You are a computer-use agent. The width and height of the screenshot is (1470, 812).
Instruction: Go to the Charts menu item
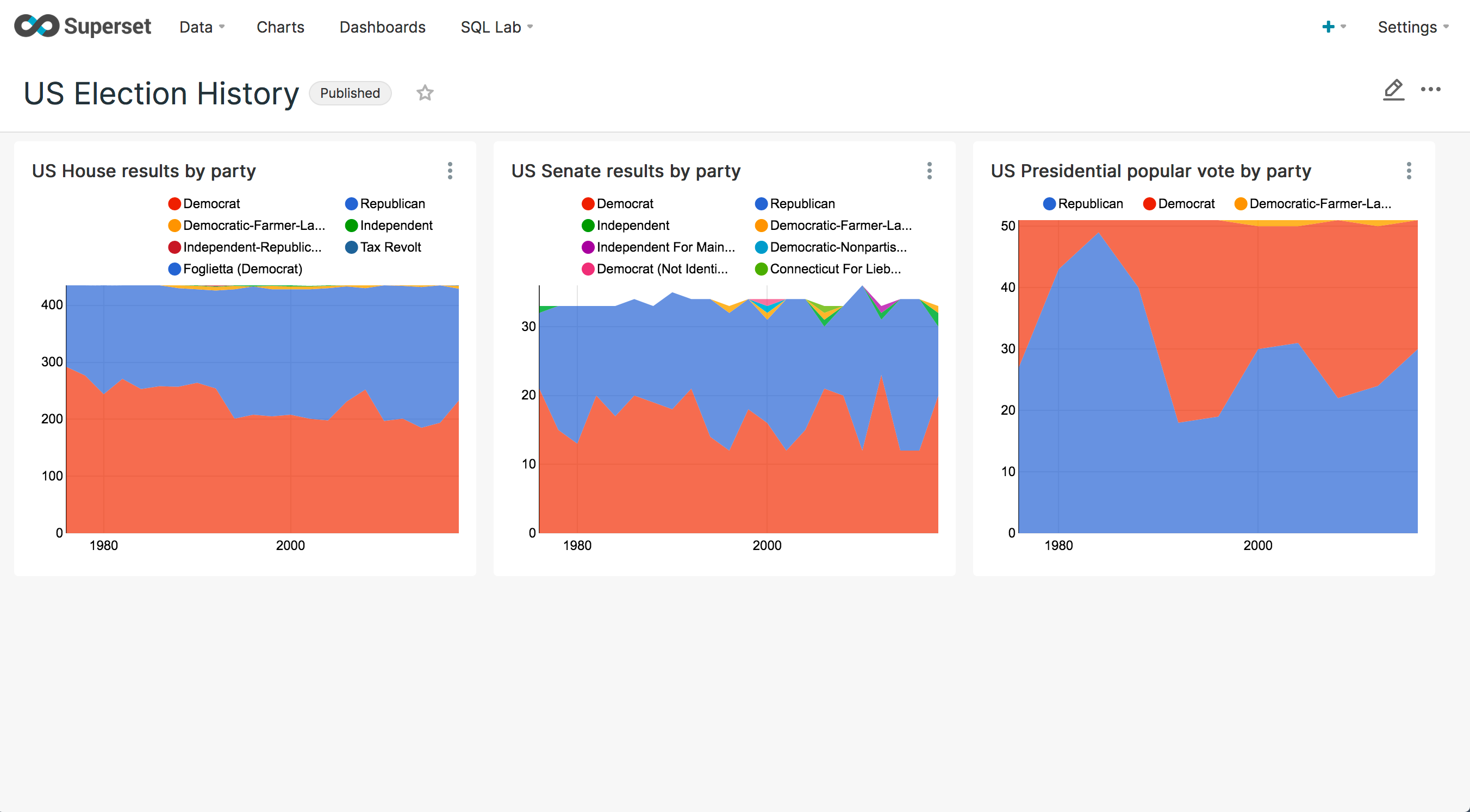(x=280, y=27)
